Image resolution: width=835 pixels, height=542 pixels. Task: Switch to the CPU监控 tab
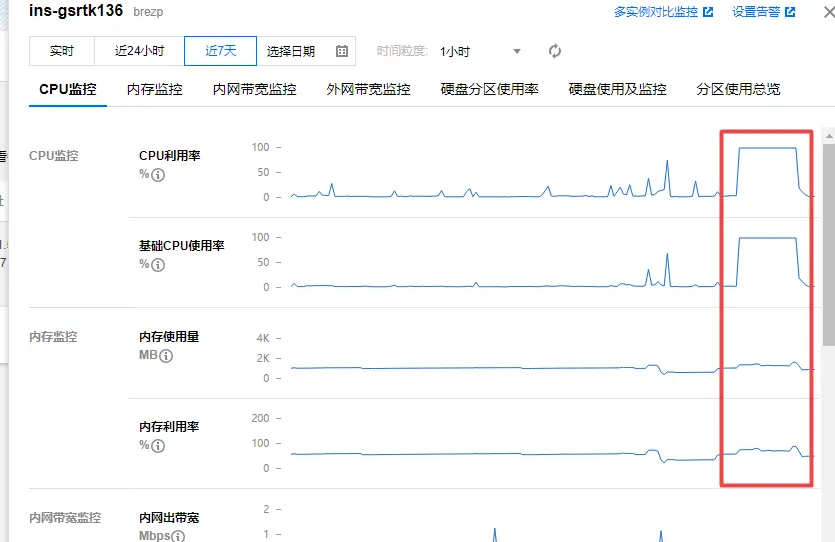pos(68,89)
